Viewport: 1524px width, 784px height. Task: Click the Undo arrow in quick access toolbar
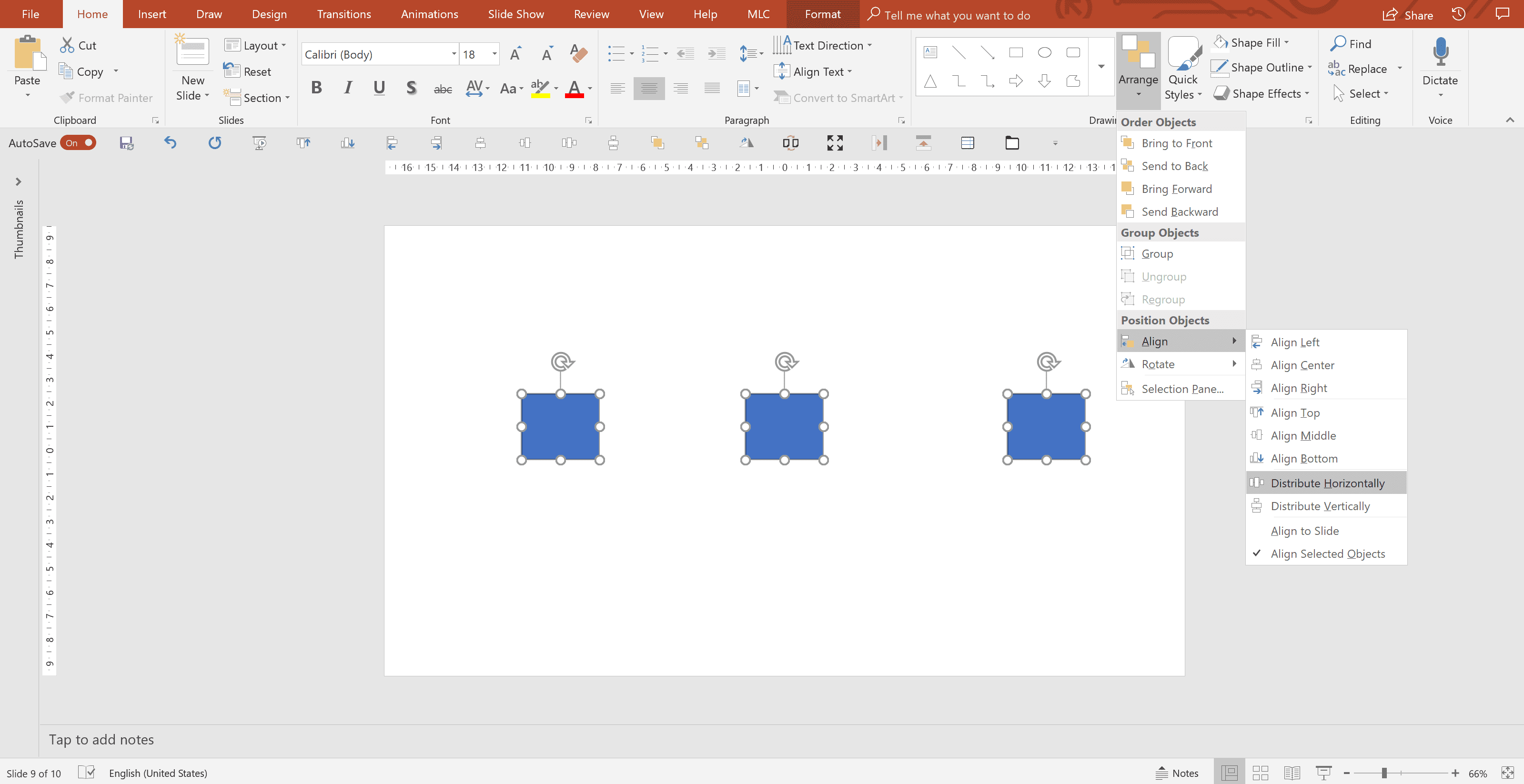171,142
